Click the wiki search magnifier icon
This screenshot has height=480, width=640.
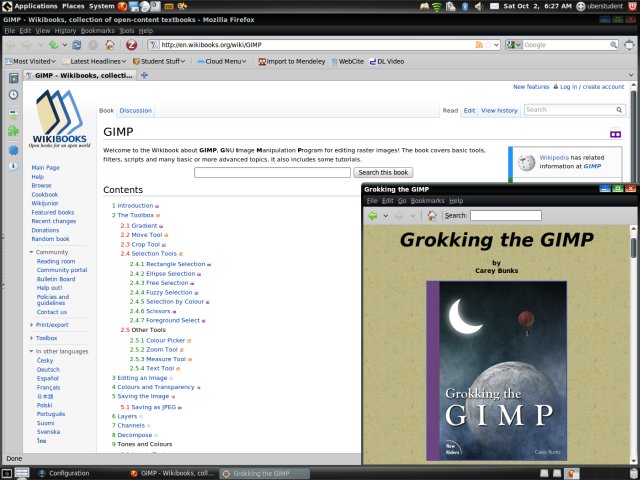619,110
